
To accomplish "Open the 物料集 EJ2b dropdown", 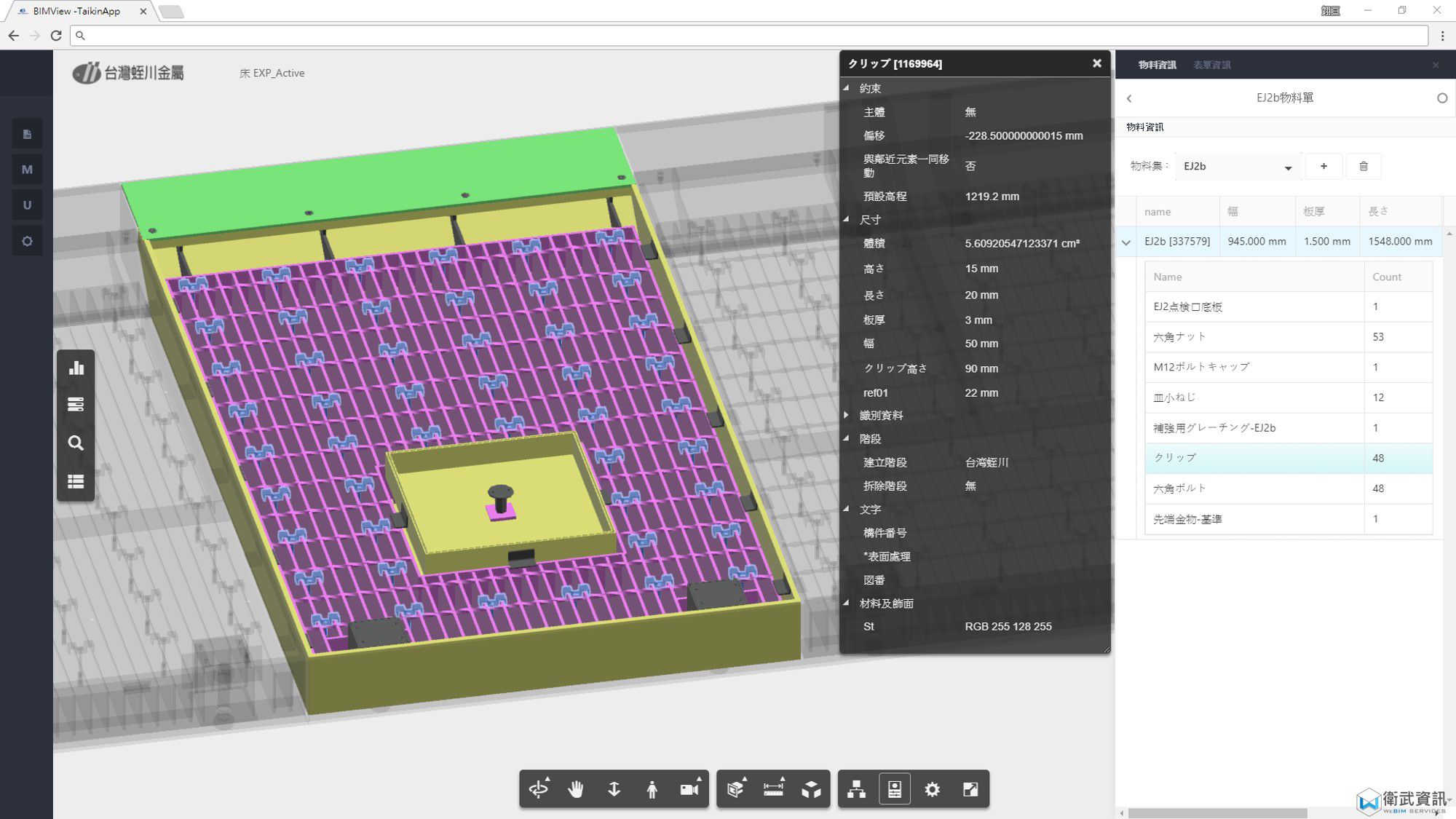I will [x=1238, y=167].
